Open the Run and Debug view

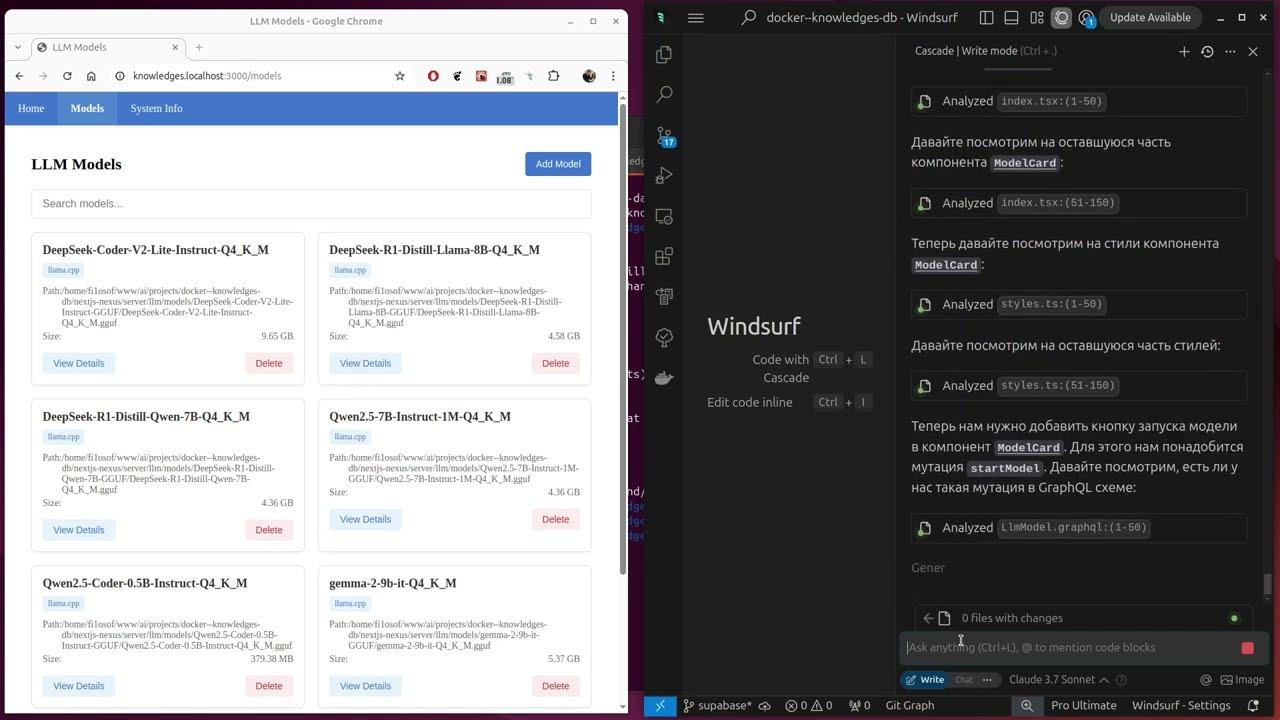click(x=664, y=176)
